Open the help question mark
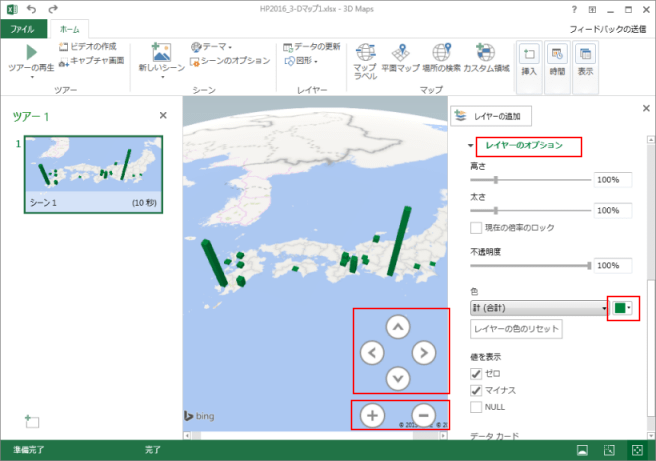 pyautogui.click(x=574, y=9)
